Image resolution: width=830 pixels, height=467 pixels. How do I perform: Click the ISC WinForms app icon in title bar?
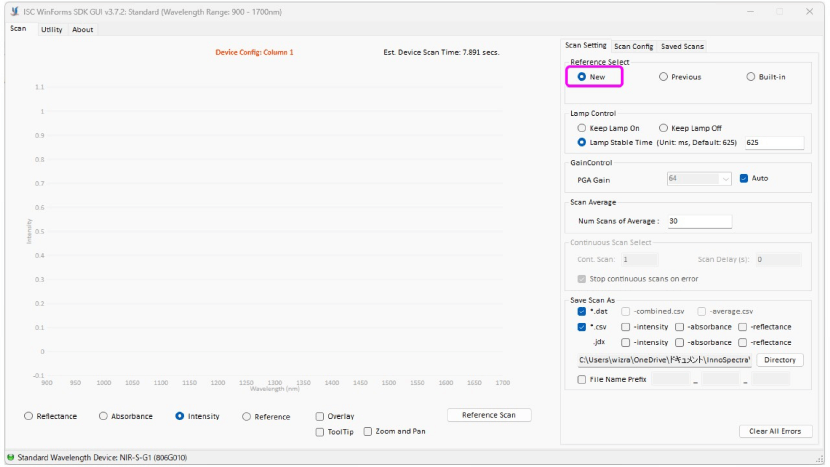(14, 11)
